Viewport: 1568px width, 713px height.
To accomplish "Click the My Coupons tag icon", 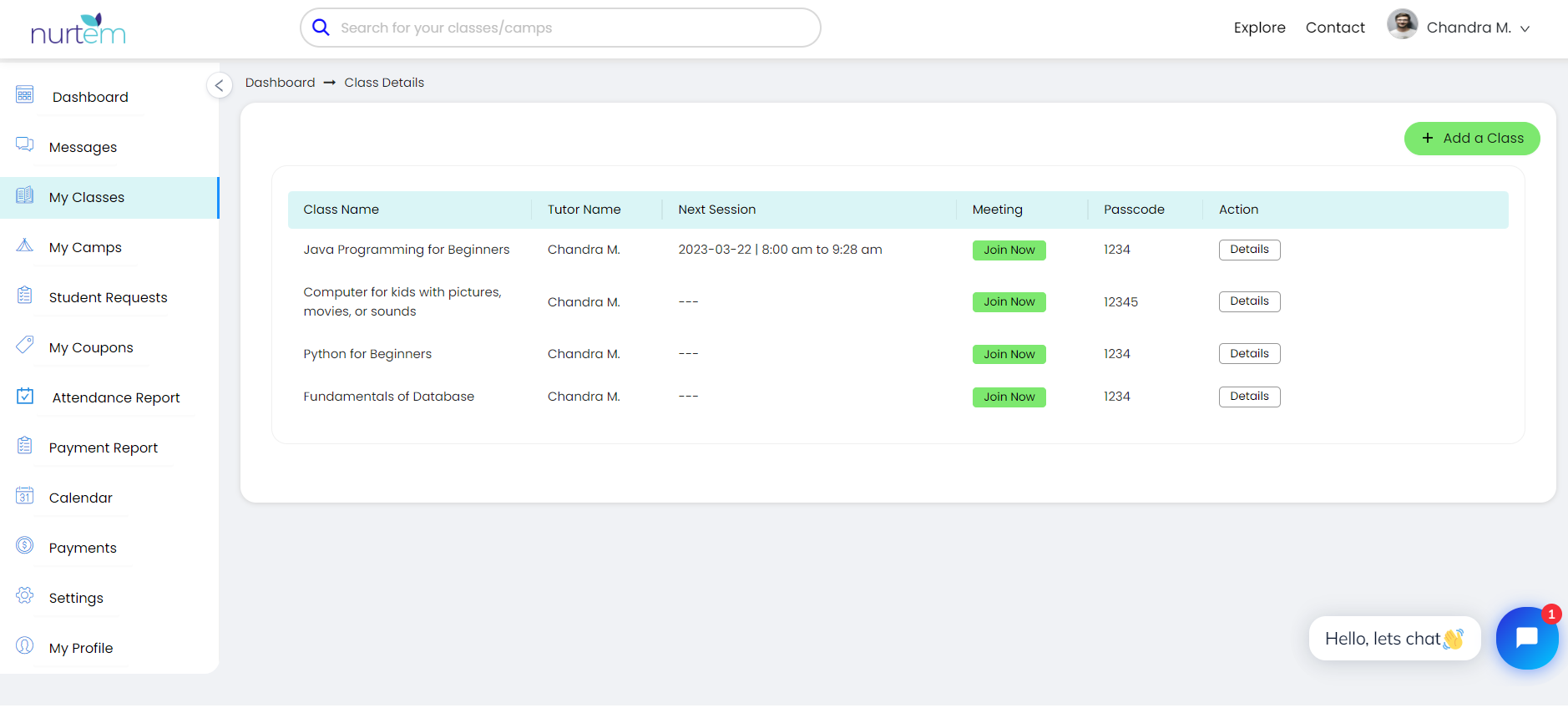I will point(25,345).
